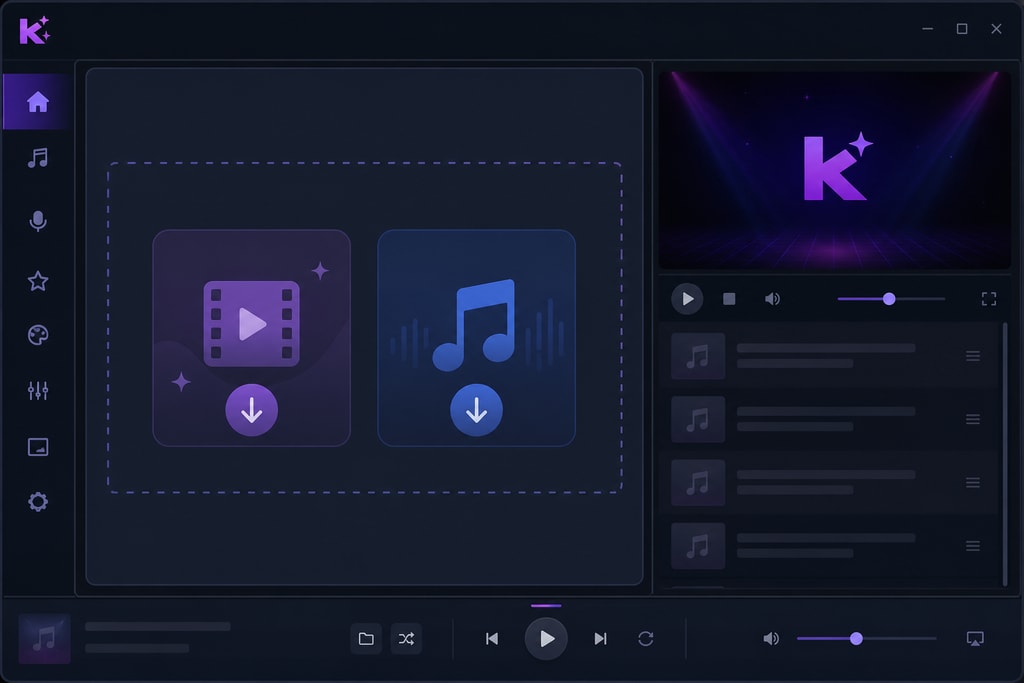
Task: Skip to the previous track
Action: click(492, 639)
